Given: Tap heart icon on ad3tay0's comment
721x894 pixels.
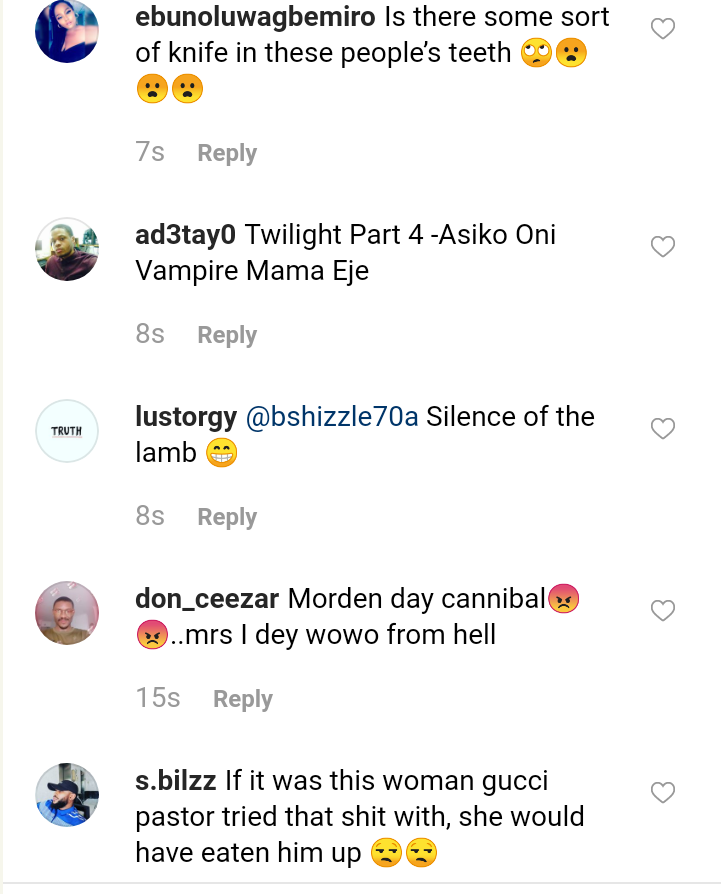Looking at the screenshot, I should [x=663, y=246].
